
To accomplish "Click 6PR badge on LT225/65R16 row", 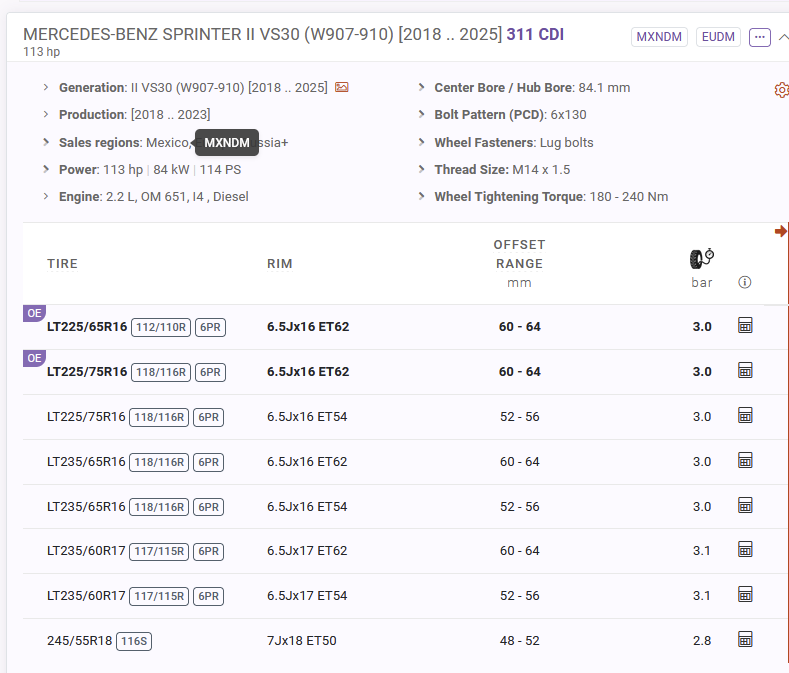I will (210, 327).
